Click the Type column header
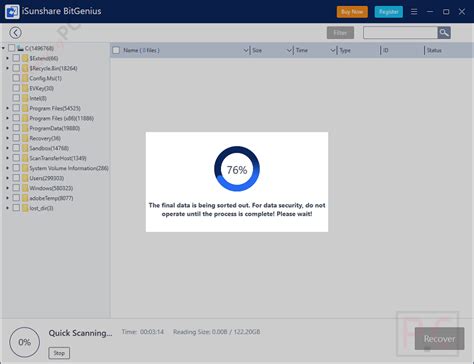 (x=345, y=51)
